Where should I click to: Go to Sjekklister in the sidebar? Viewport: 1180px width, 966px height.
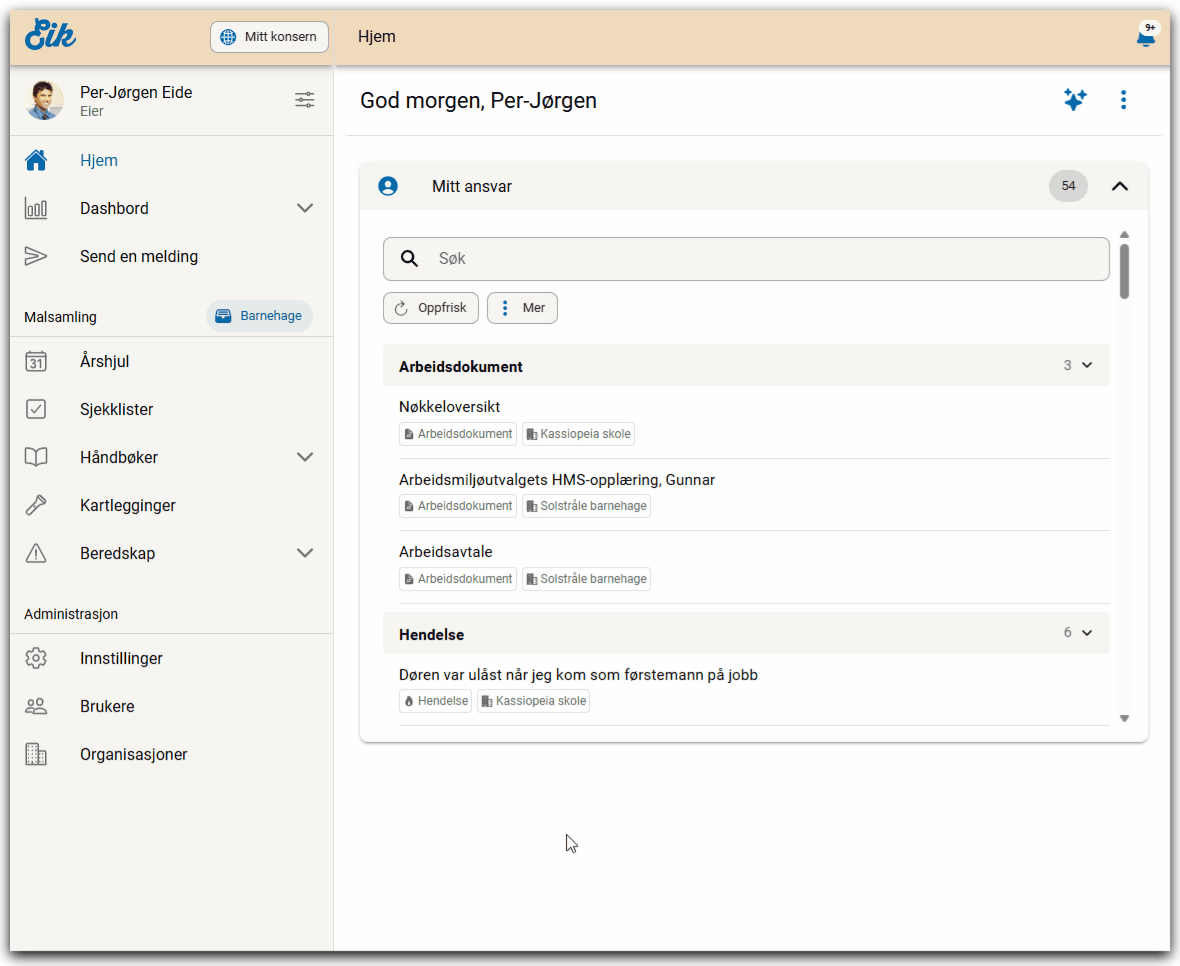click(x=116, y=410)
